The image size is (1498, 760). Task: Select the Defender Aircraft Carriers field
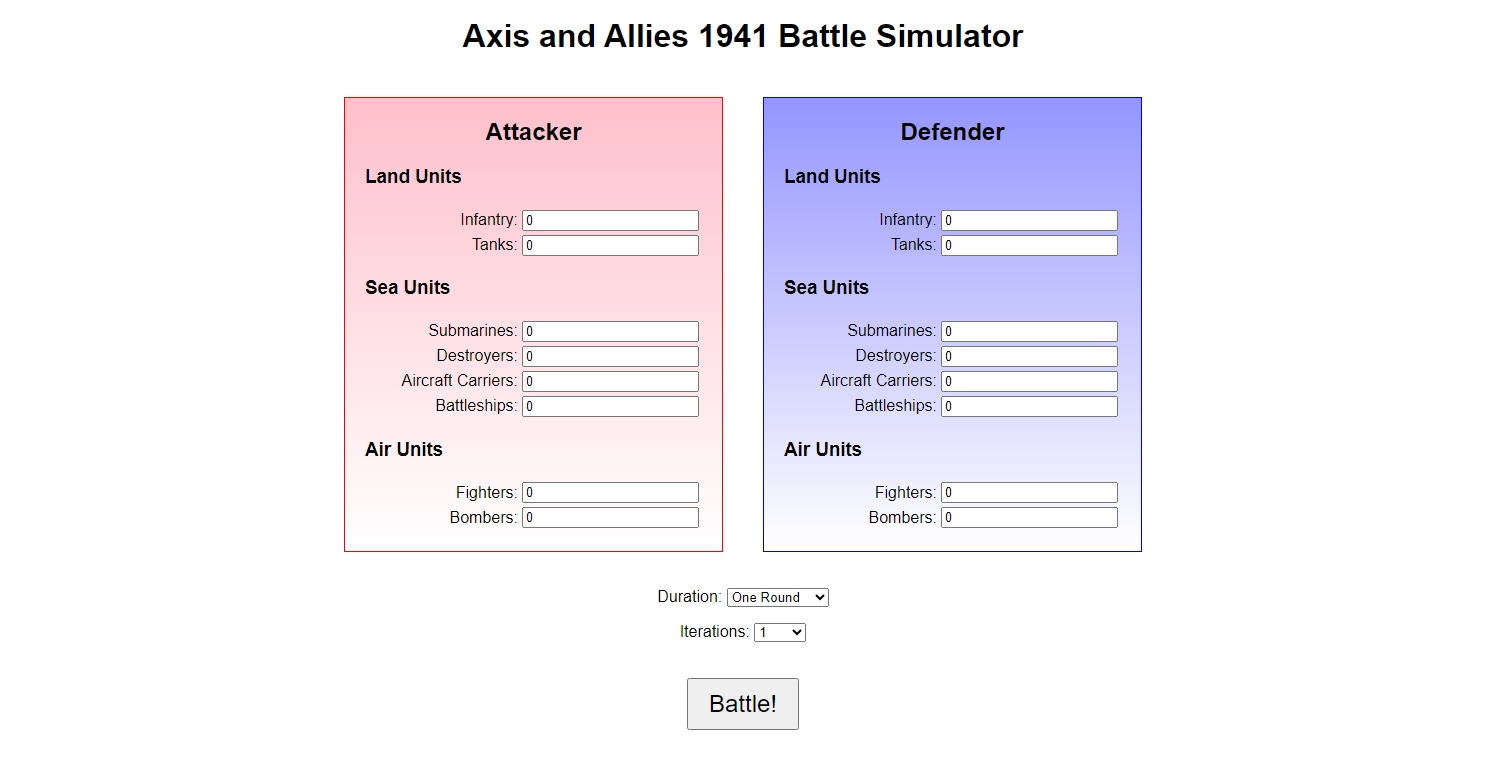(x=1028, y=381)
